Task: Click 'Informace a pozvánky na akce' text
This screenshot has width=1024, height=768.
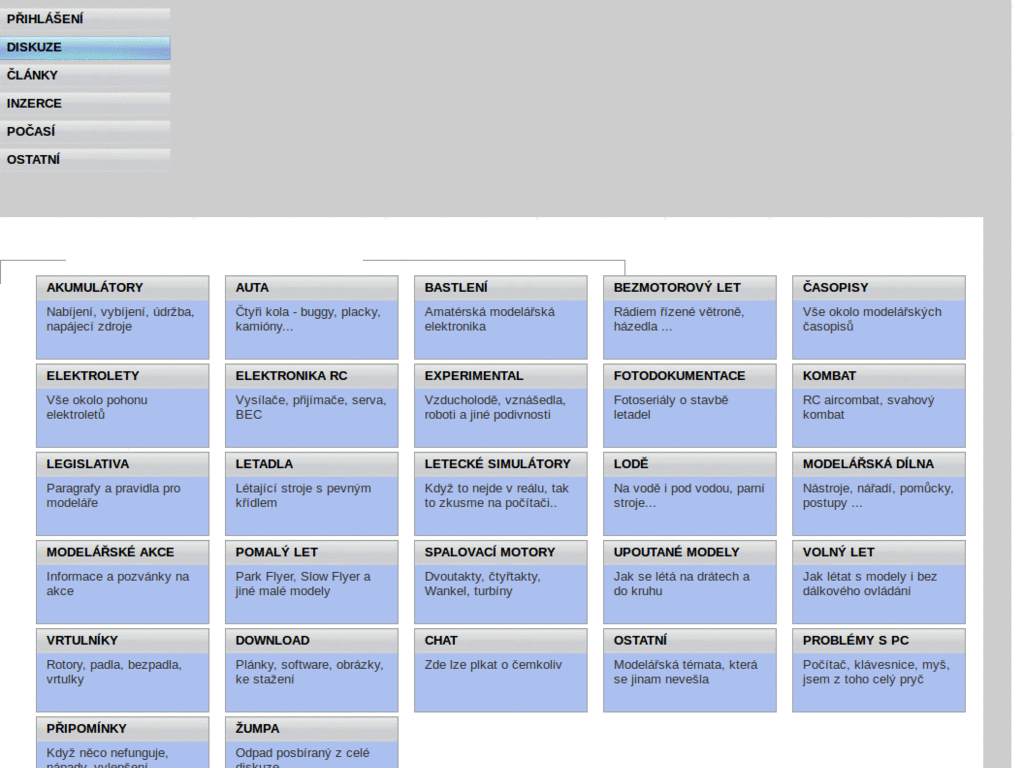Action: click(118, 583)
